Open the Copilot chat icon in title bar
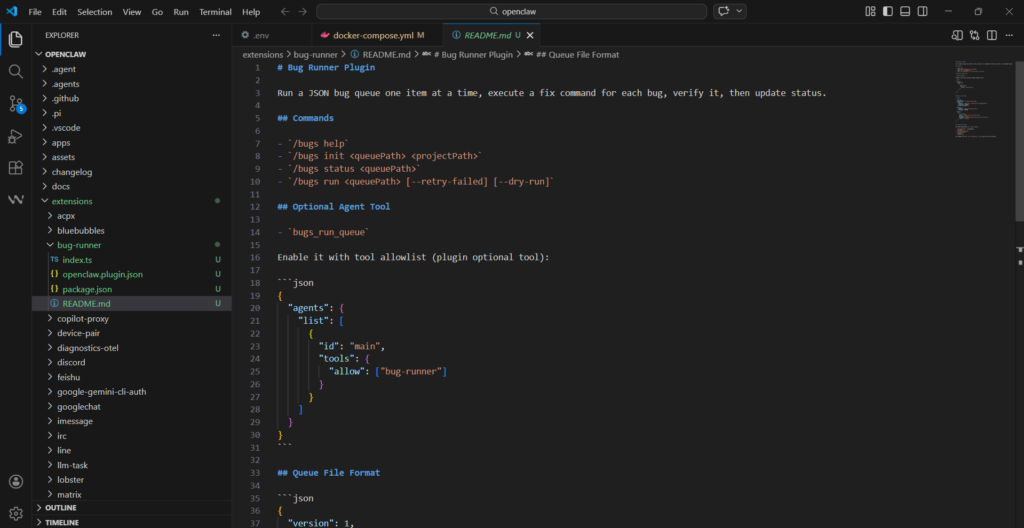The width and height of the screenshot is (1024, 528). [x=723, y=11]
